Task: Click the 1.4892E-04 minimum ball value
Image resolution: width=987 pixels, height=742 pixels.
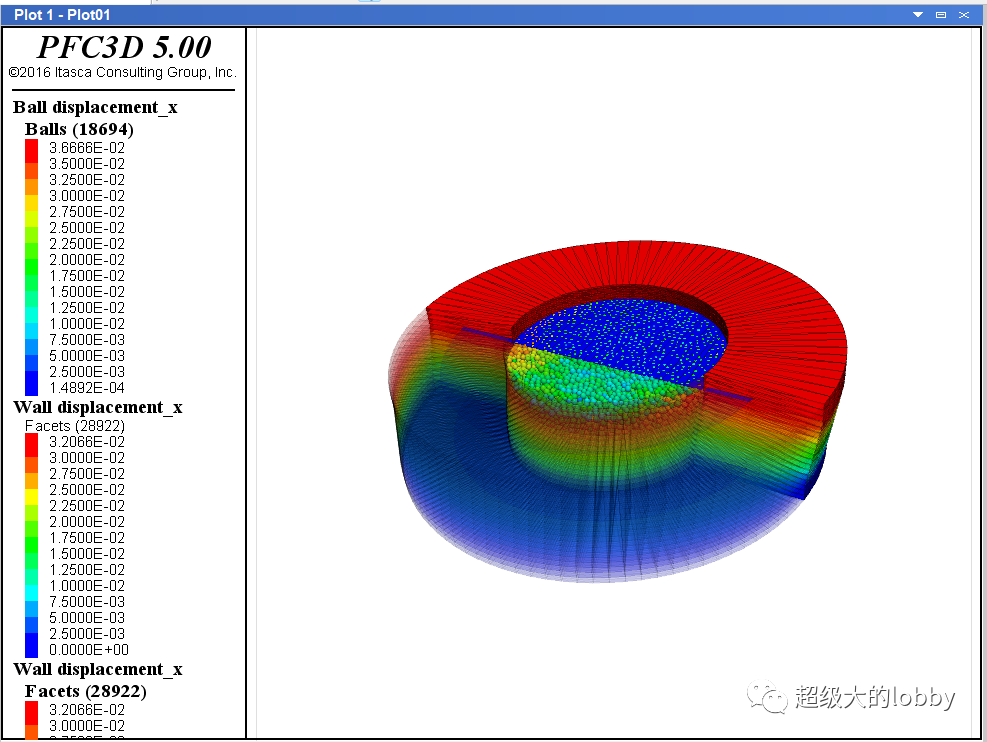Action: coord(87,388)
